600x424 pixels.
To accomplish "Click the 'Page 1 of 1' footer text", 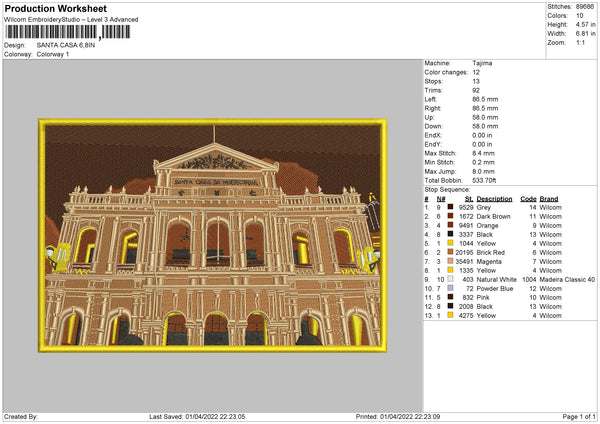I will pos(579,416).
